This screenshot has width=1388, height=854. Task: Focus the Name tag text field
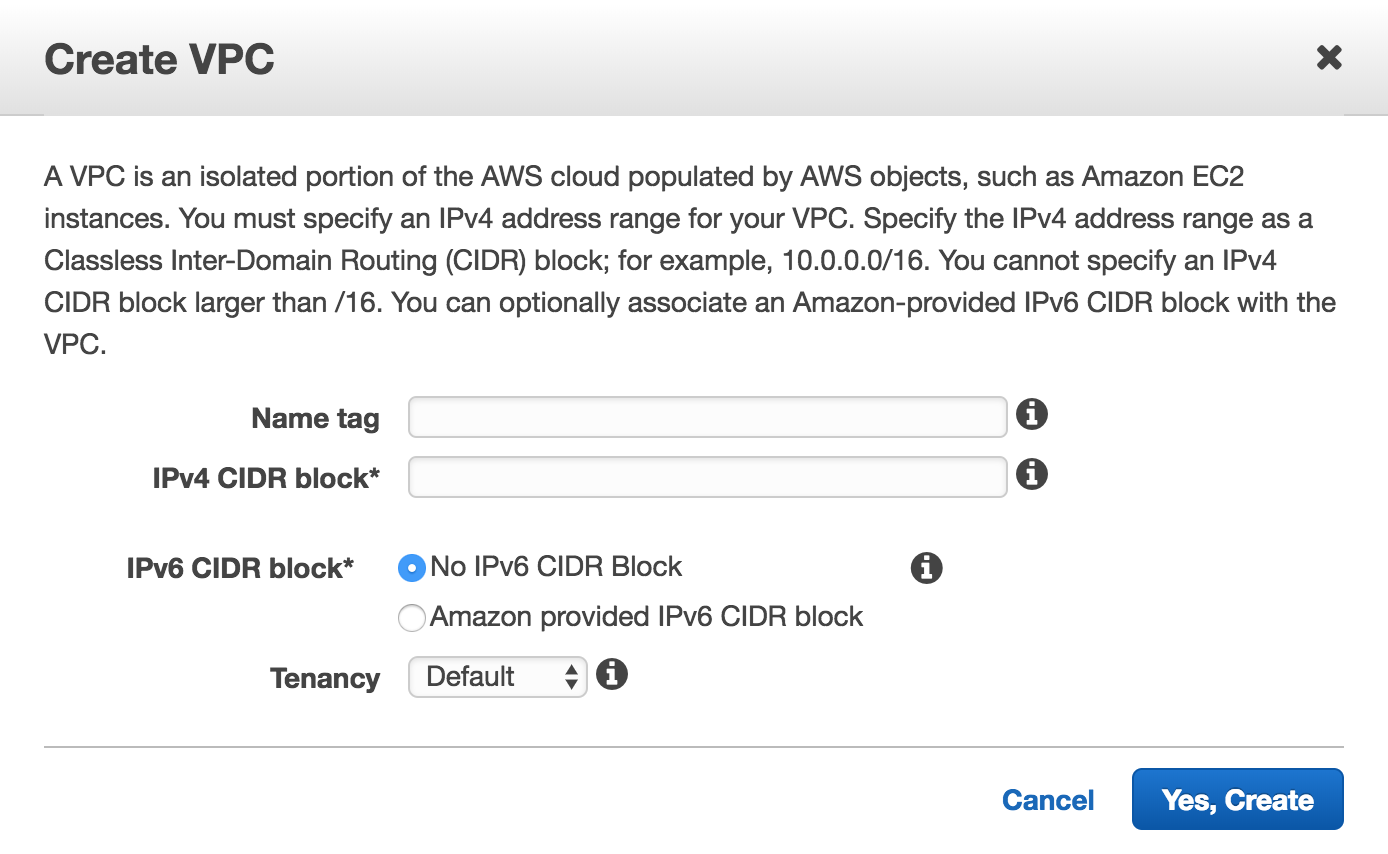707,417
